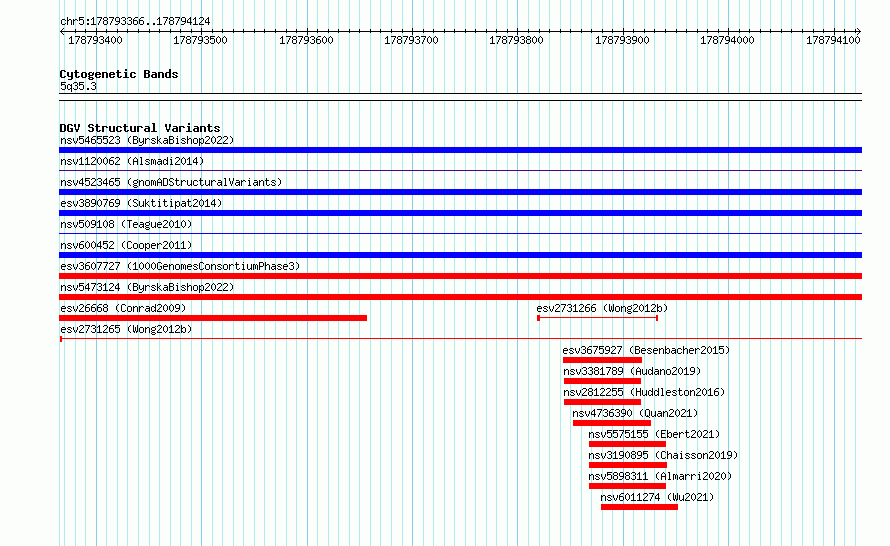Open the nsv1120062 (Alsmadi2014) variant label
This screenshot has height=546, width=890.
[x=132, y=161]
